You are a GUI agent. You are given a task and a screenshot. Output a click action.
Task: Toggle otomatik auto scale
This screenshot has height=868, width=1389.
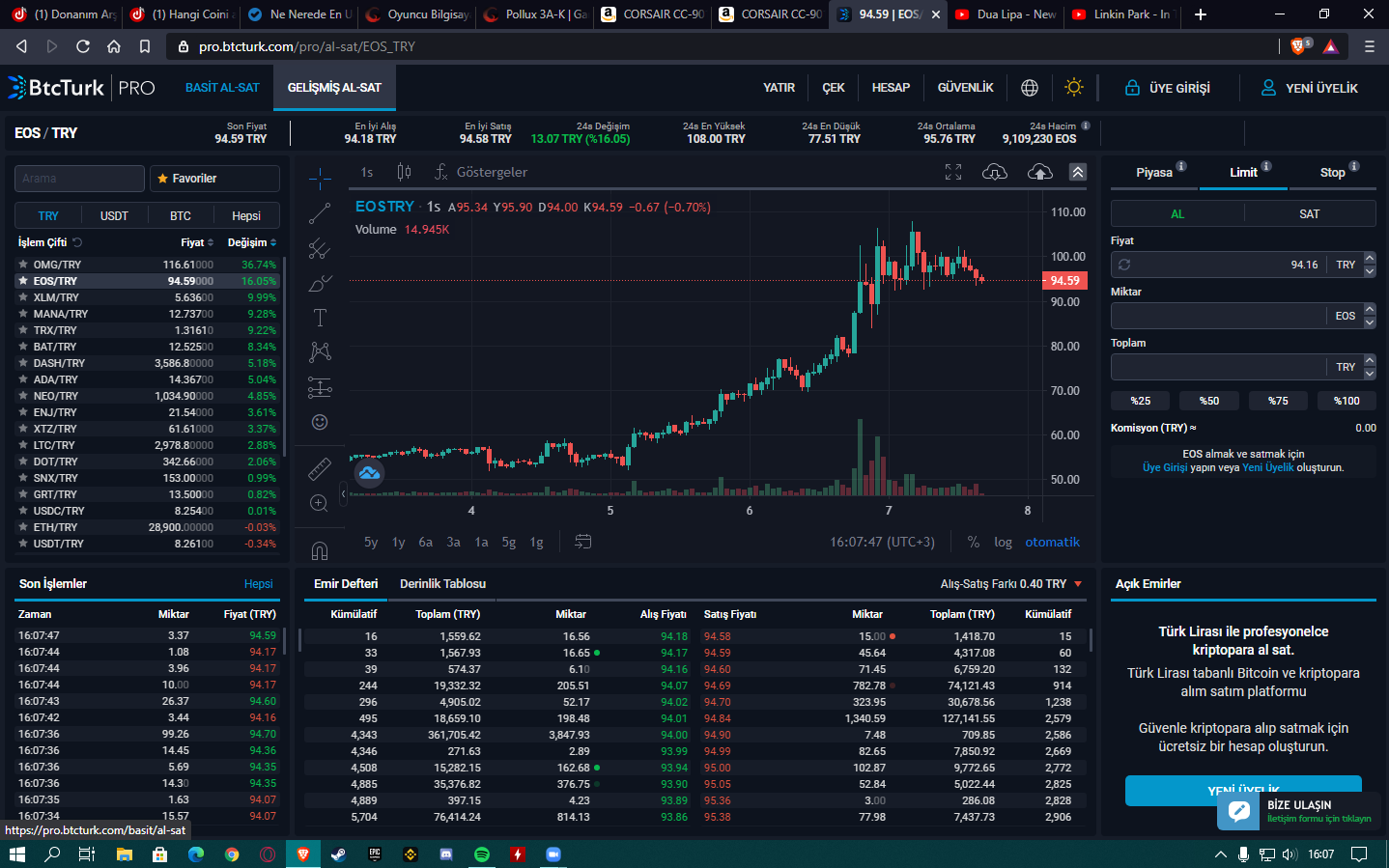pyautogui.click(x=1053, y=542)
